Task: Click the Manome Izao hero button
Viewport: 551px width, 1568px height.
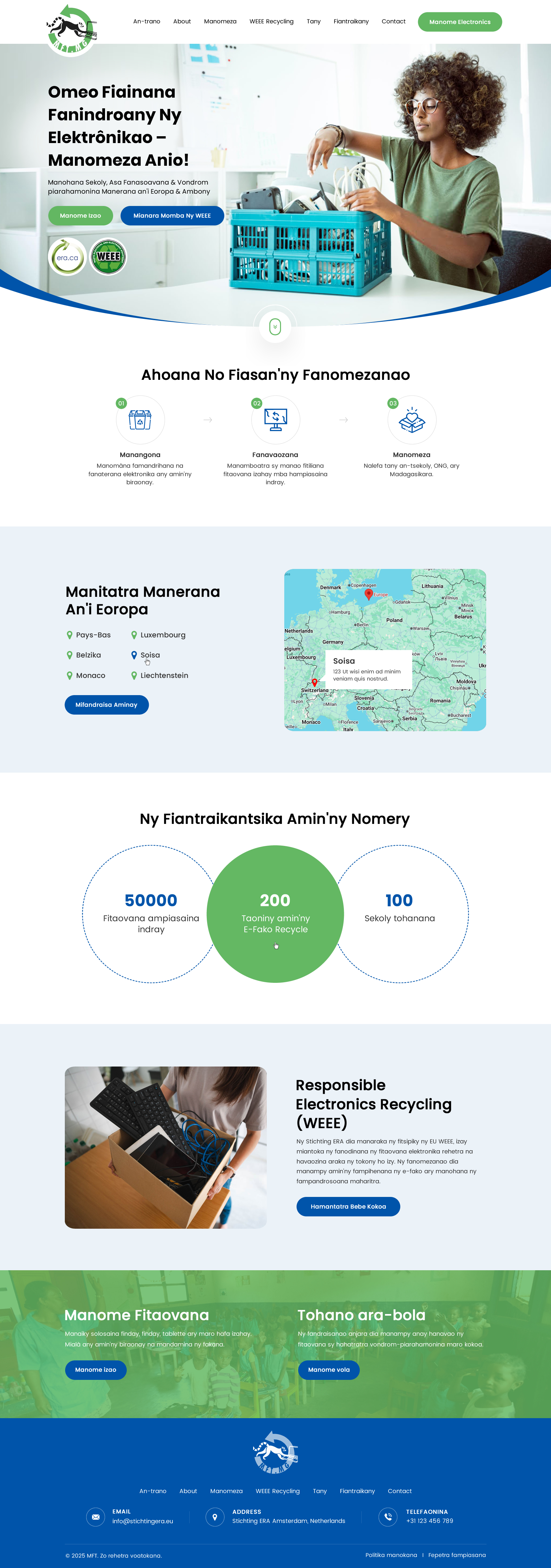Action: click(80, 215)
